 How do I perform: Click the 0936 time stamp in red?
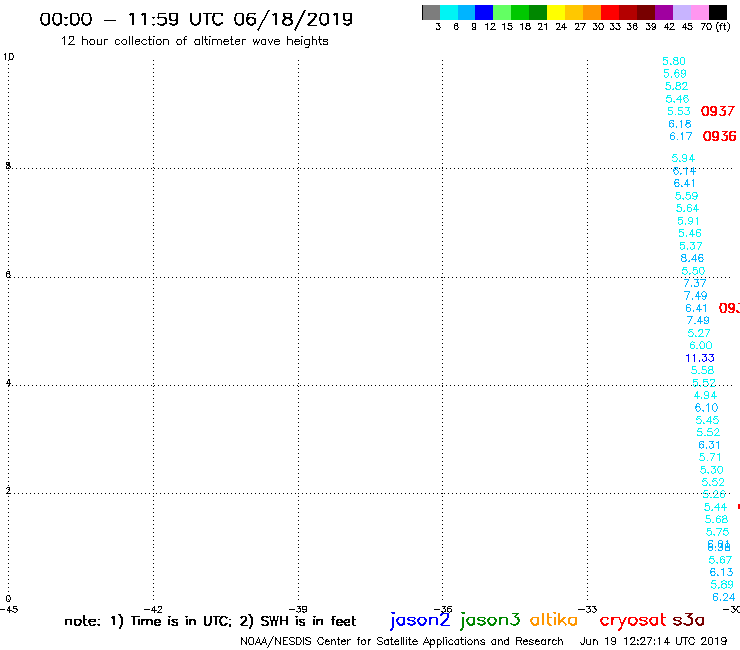(x=719, y=136)
